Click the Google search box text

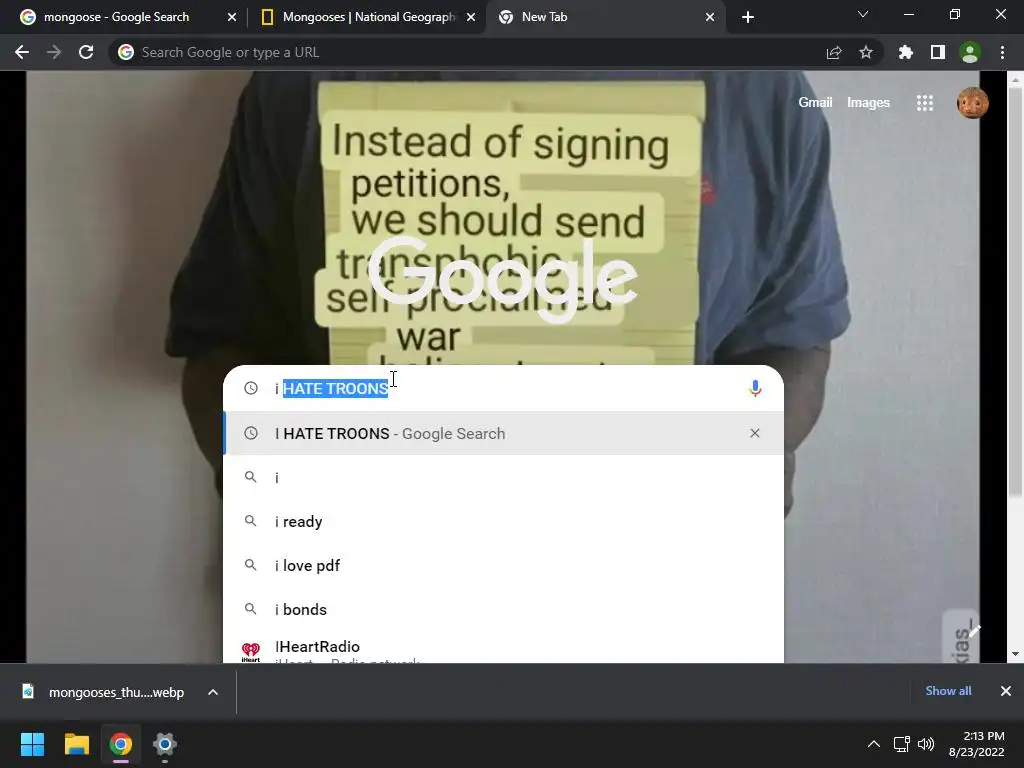click(x=503, y=389)
